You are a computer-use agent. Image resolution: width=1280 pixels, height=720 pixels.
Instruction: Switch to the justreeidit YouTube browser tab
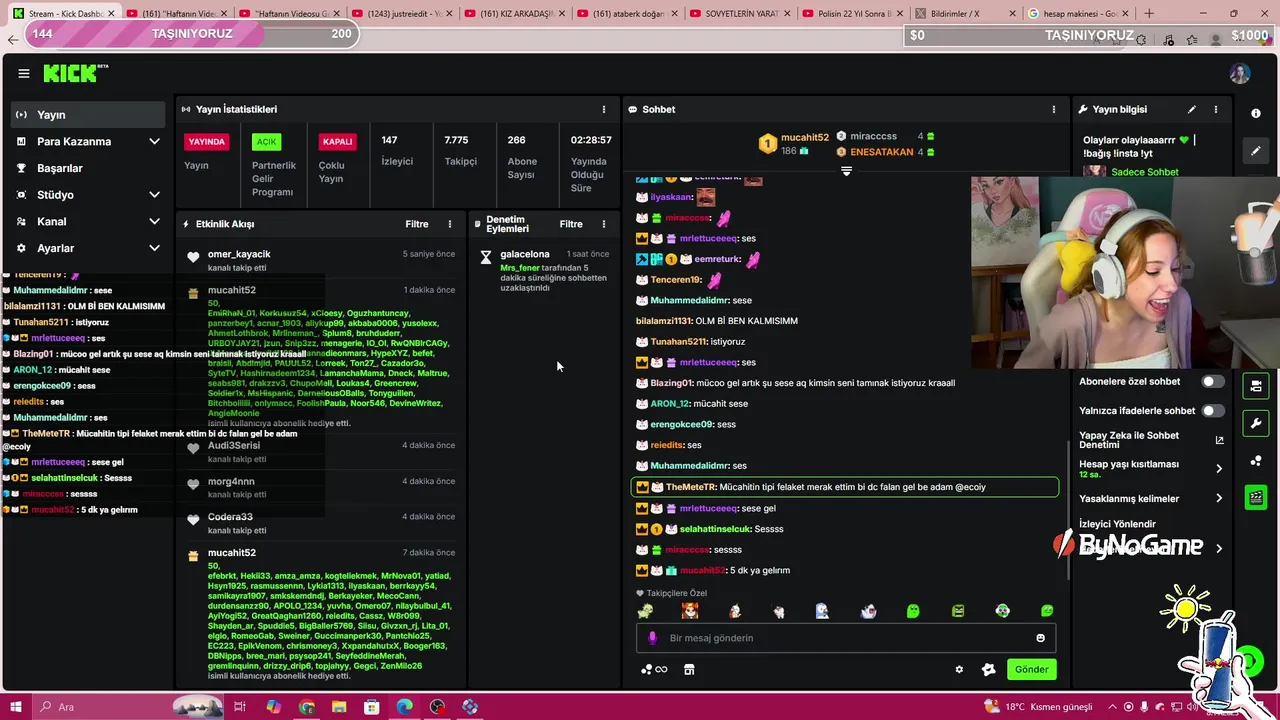pyautogui.click(x=405, y=13)
